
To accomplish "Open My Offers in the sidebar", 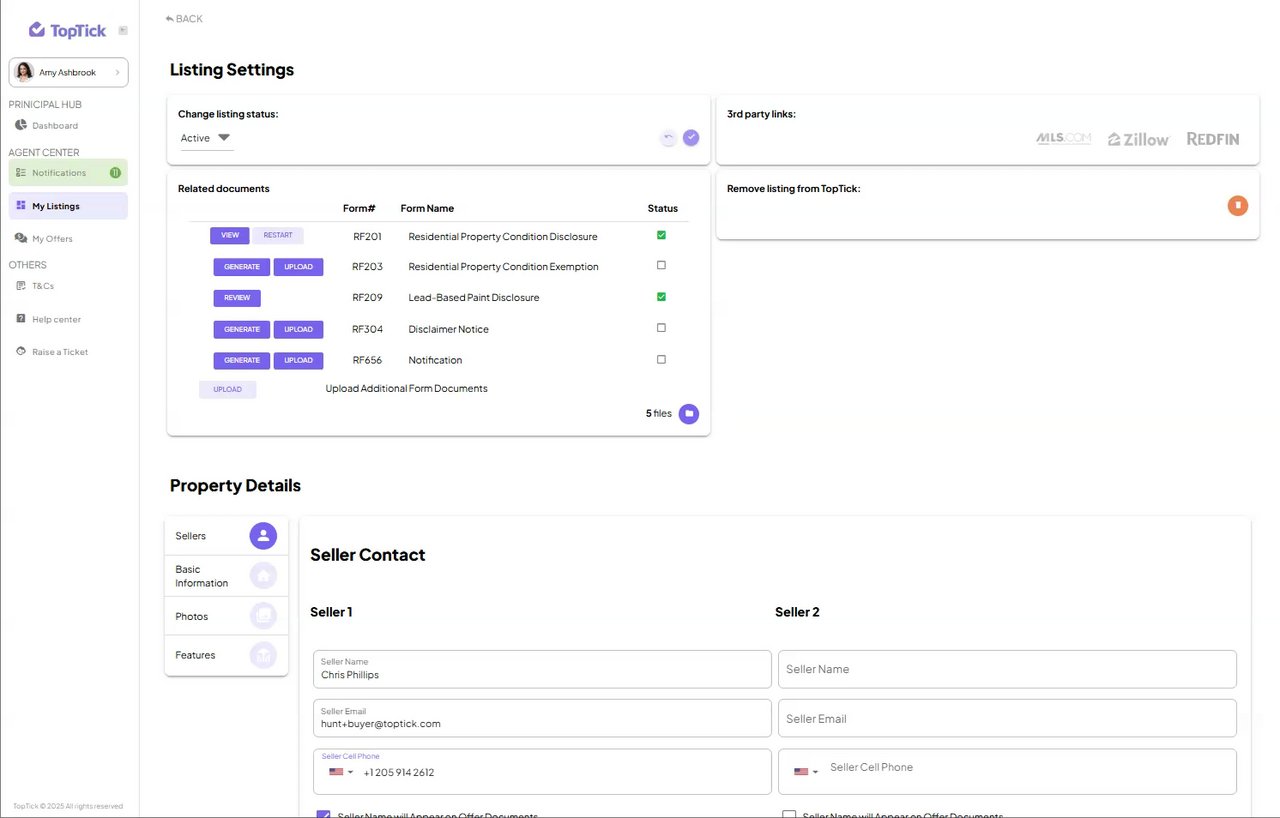I will [52, 239].
